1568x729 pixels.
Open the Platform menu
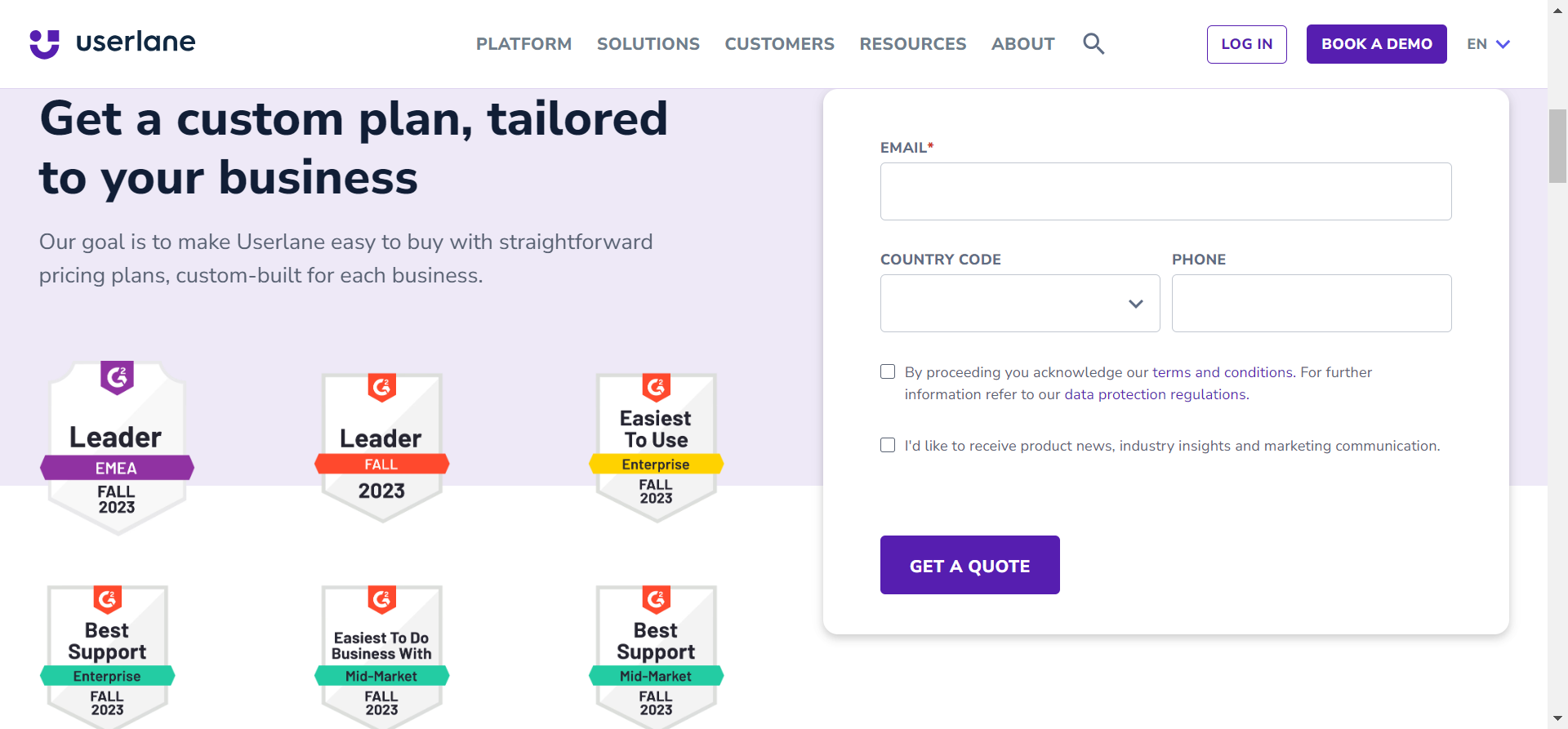(523, 44)
